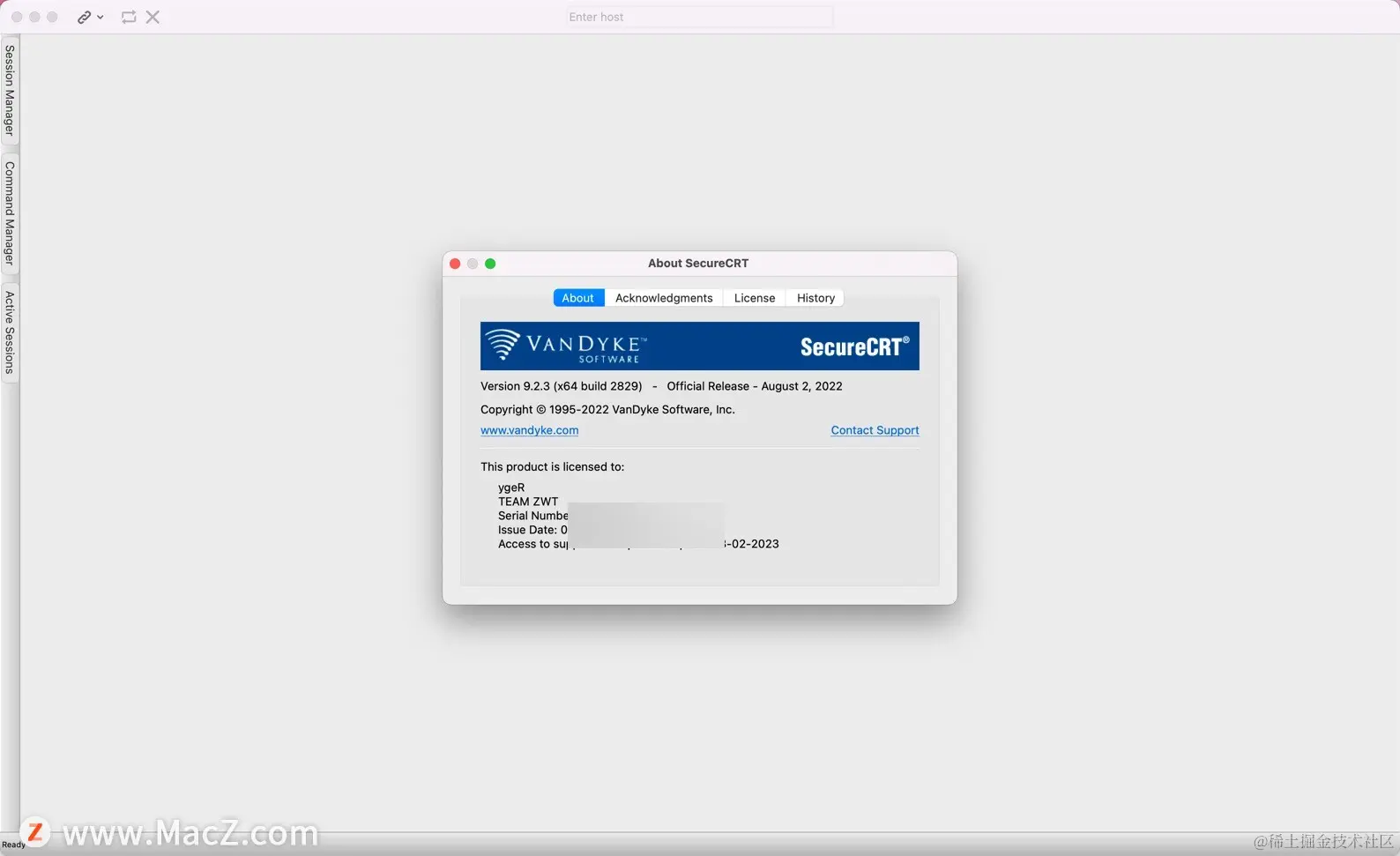Open the www.vandyke.com link
Viewport: 1400px width, 856px height.
(529, 430)
